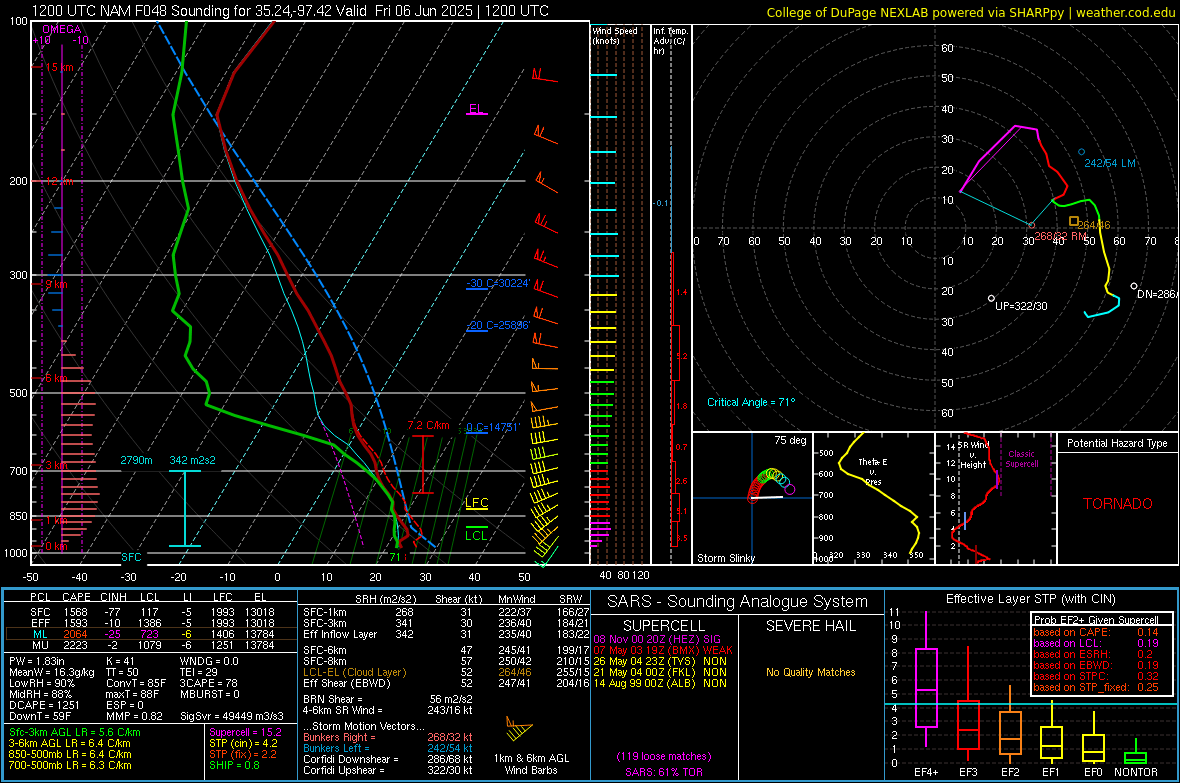Image resolution: width=1180 pixels, height=783 pixels.
Task: Click the red TORNADO hazard text
Action: (x=1118, y=504)
